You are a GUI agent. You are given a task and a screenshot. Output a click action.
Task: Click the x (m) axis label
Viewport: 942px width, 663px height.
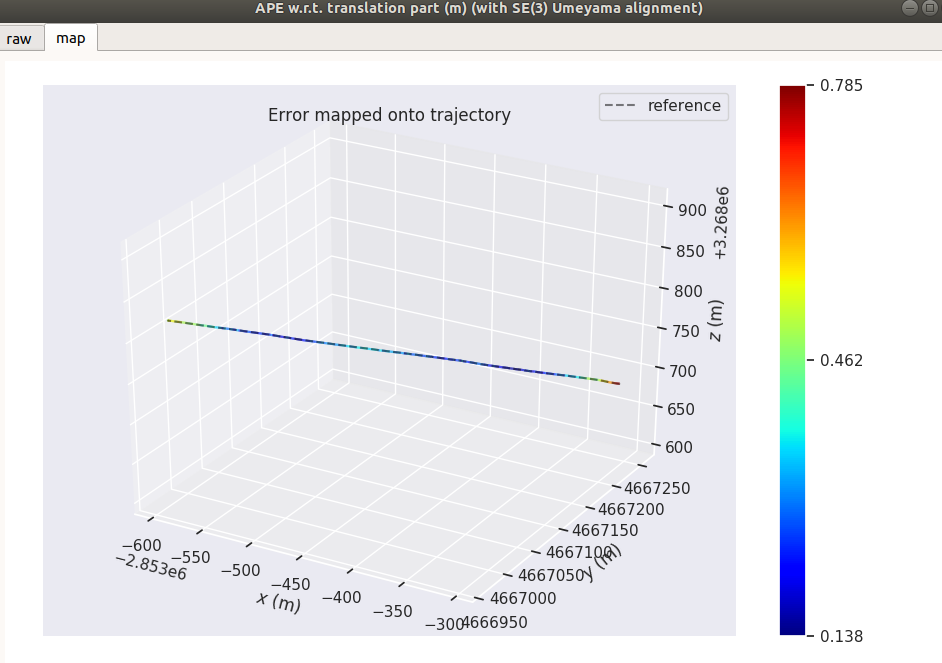click(279, 601)
